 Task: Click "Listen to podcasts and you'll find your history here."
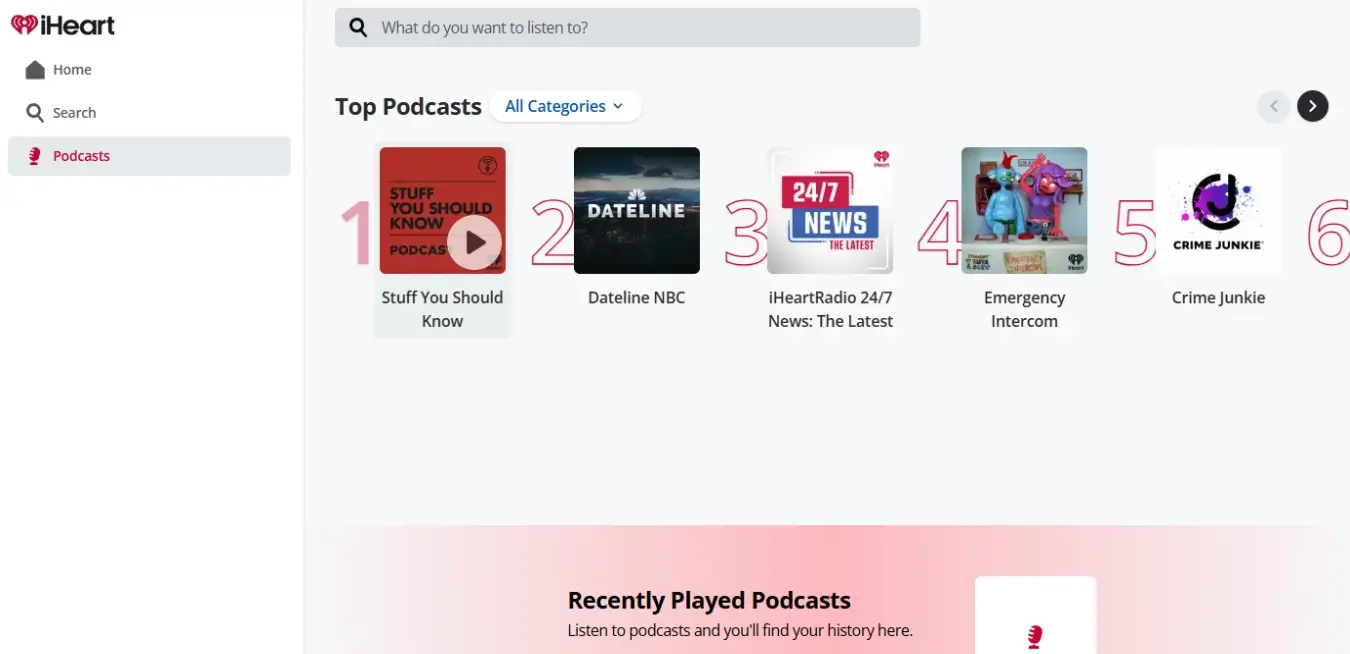pos(740,631)
